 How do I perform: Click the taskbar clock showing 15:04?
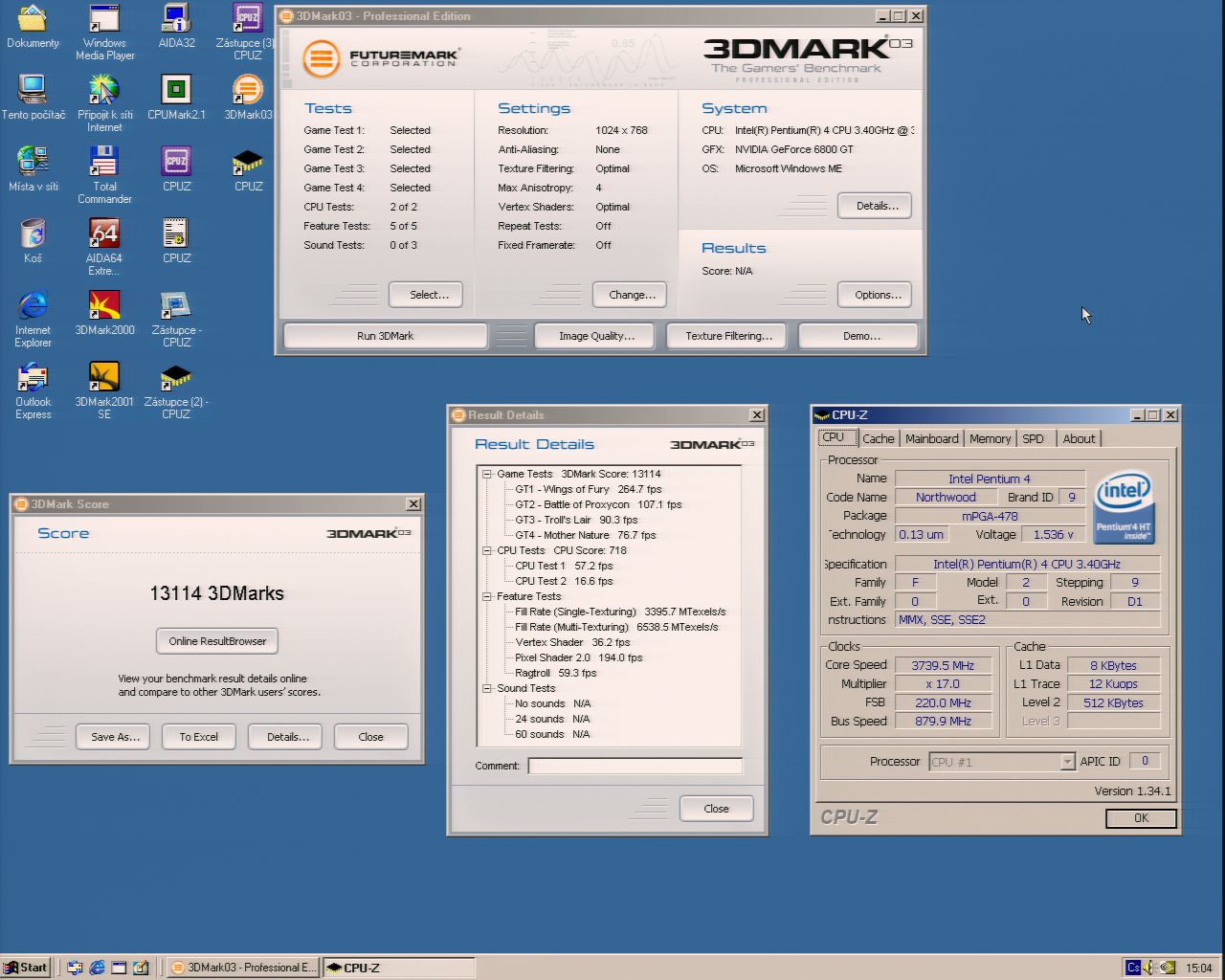(x=1198, y=968)
